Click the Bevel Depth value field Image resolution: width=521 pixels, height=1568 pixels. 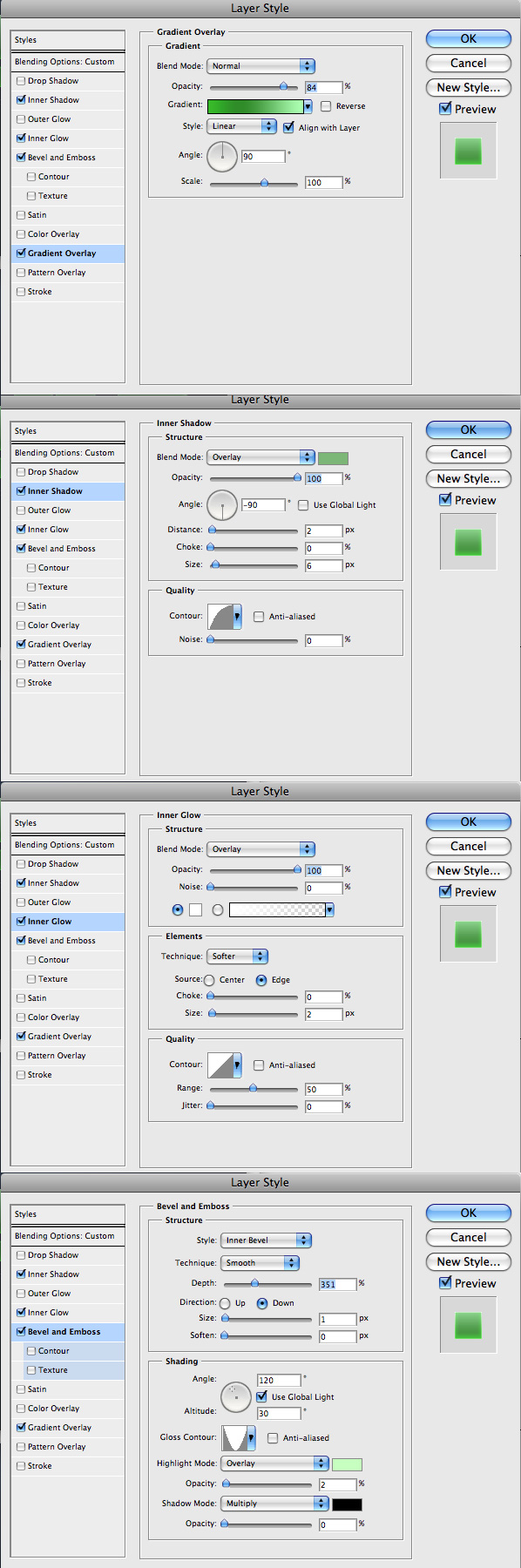[x=338, y=1284]
